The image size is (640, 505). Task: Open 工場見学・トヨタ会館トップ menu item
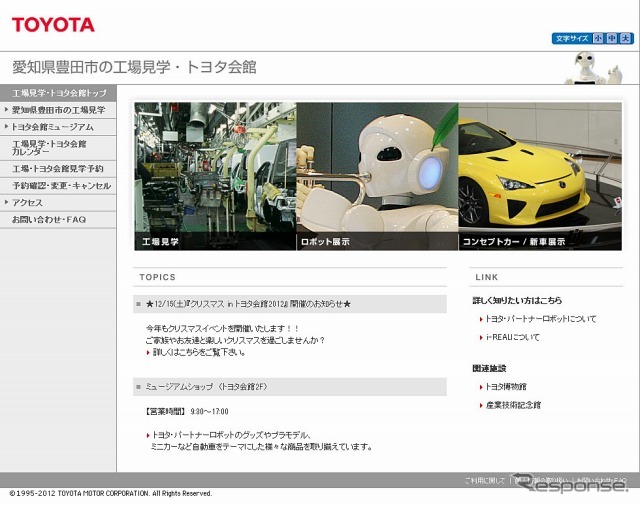(x=58, y=93)
